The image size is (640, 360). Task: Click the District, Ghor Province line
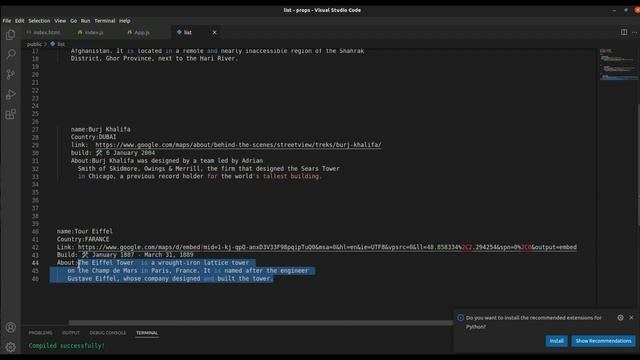(154, 59)
